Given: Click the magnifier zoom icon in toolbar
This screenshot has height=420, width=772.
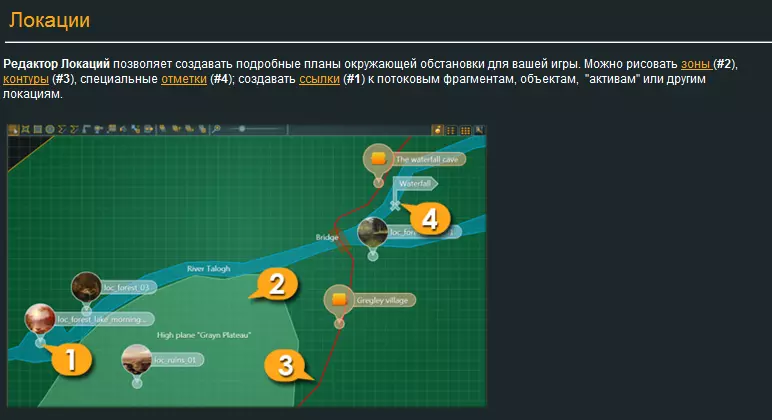Looking at the screenshot, I should pos(216,129).
